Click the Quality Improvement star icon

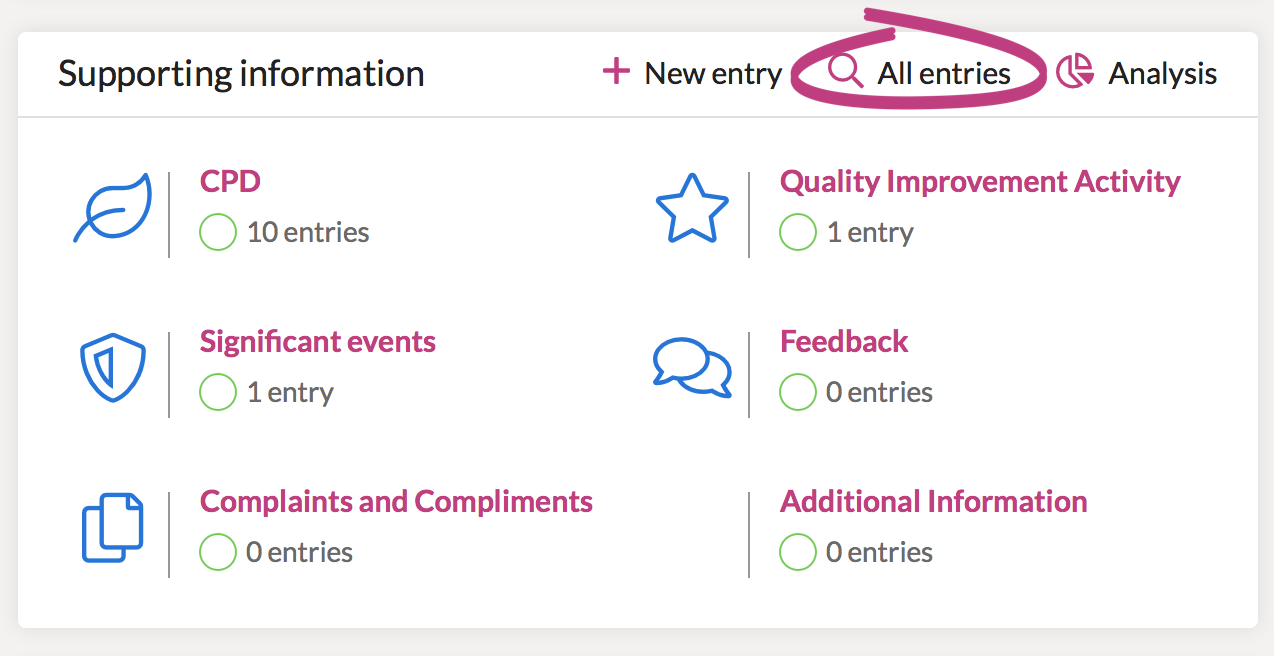[692, 208]
